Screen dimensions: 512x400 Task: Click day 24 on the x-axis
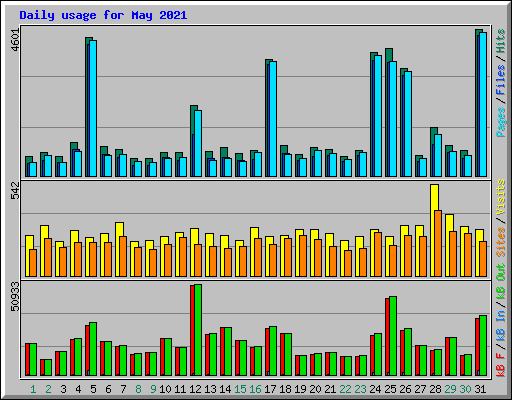click(x=375, y=389)
